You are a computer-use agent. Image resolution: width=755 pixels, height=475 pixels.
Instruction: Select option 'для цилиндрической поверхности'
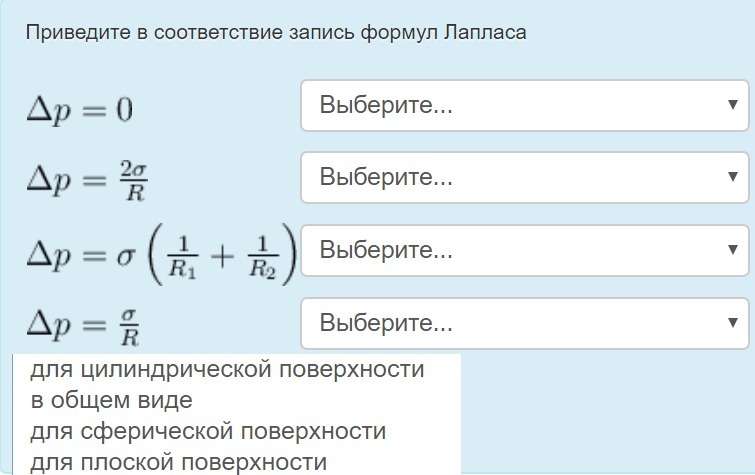point(227,370)
